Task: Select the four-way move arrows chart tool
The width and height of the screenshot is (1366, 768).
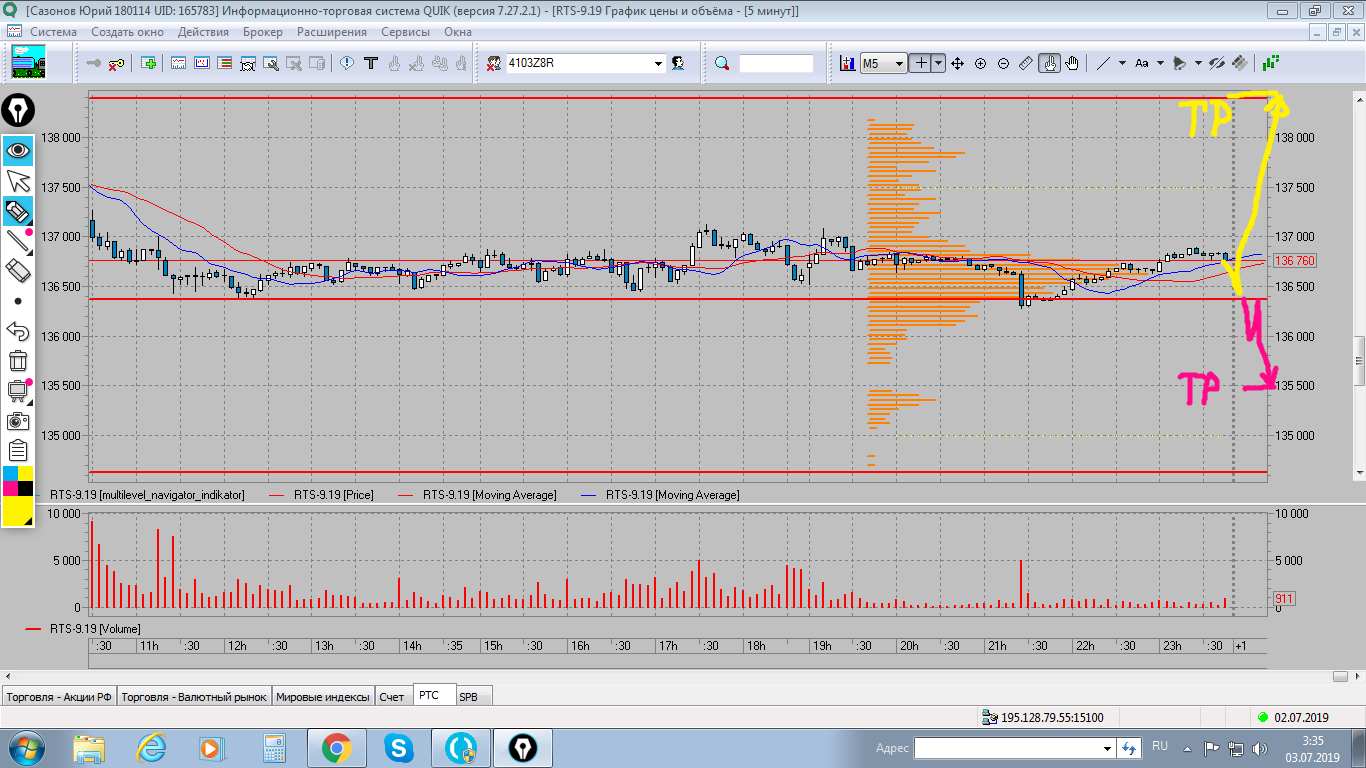Action: (x=957, y=63)
